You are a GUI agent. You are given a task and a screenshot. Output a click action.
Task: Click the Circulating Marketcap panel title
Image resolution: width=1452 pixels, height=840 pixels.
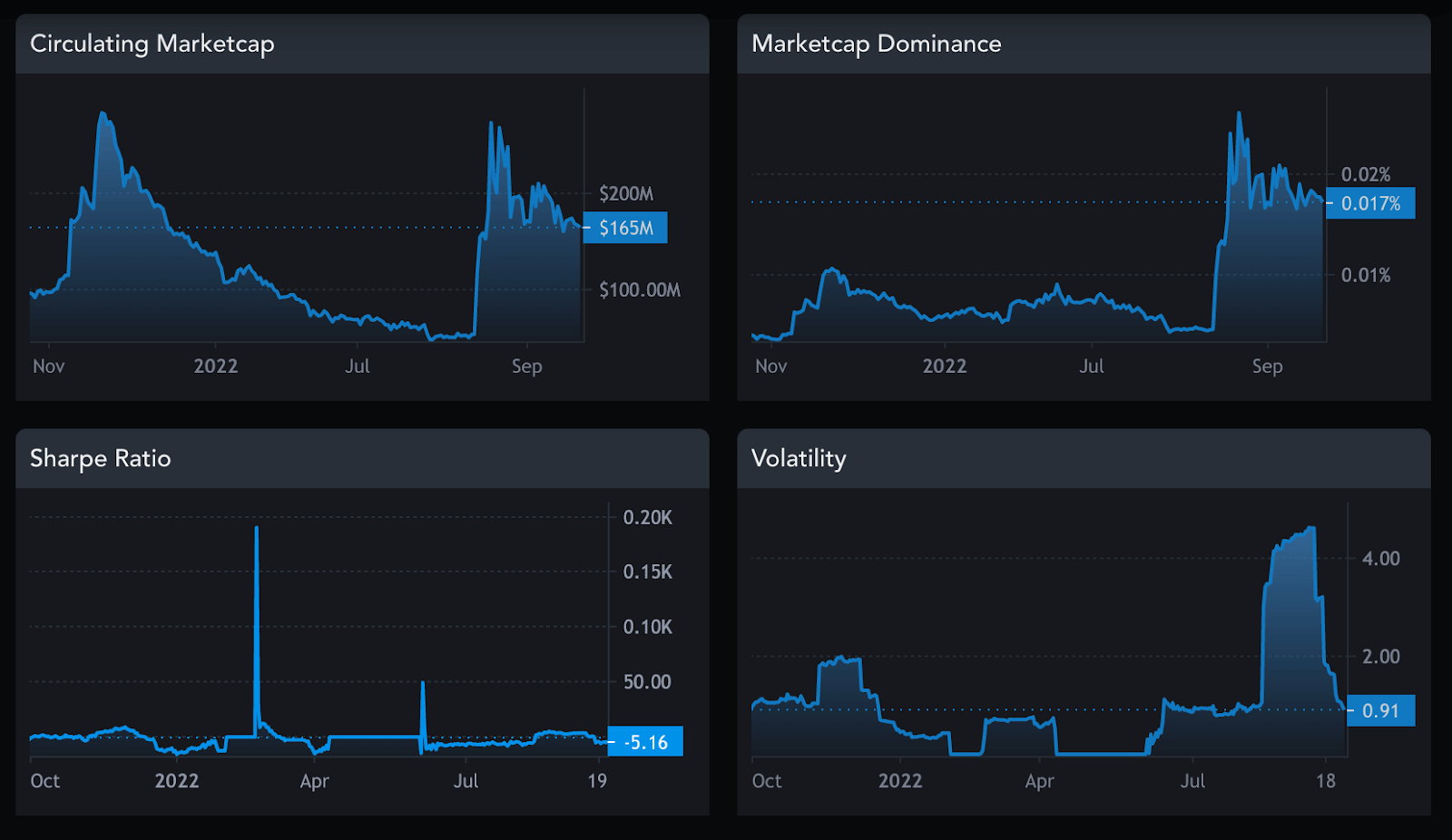[x=152, y=44]
